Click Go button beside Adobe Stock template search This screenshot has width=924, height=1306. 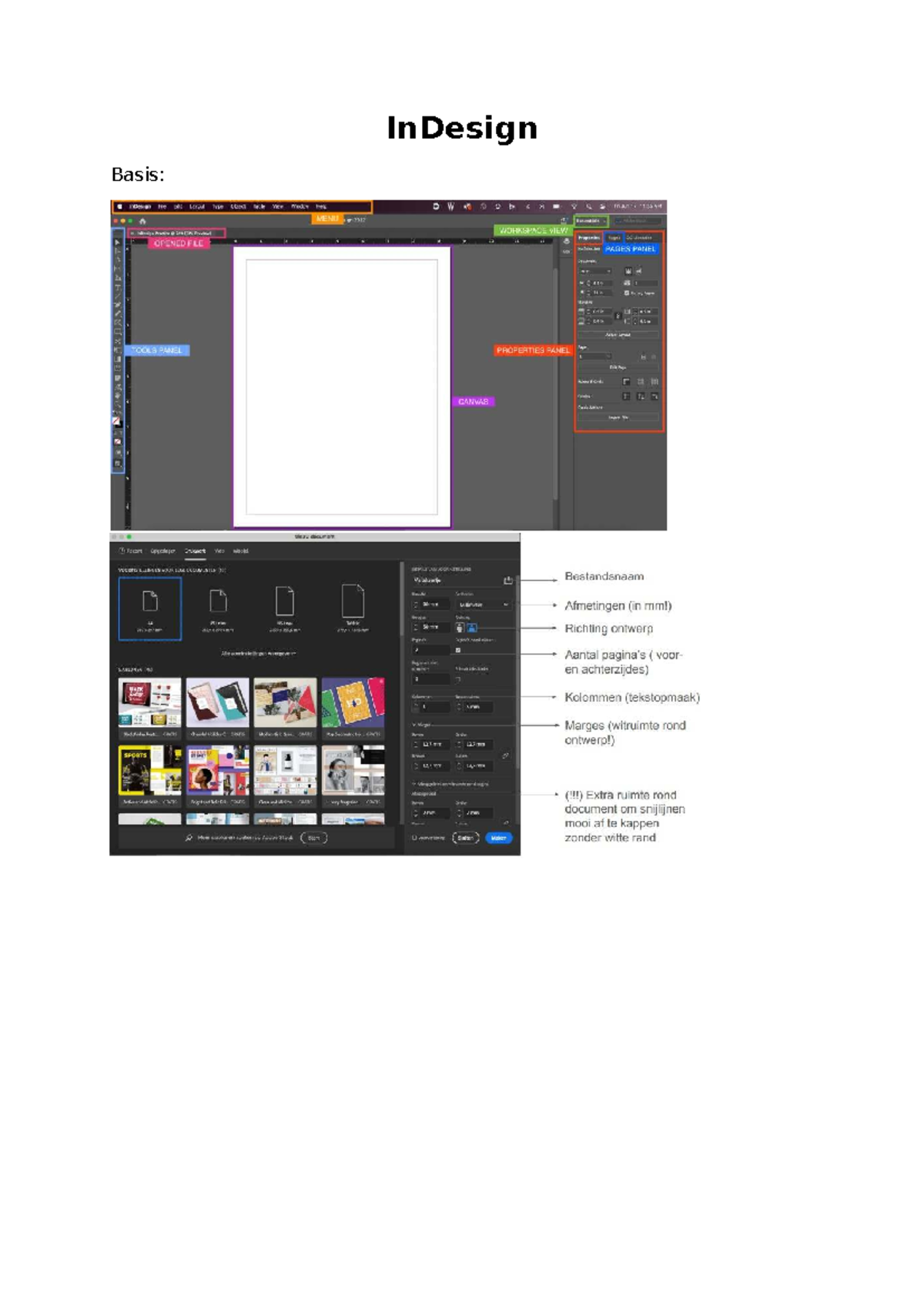click(313, 838)
